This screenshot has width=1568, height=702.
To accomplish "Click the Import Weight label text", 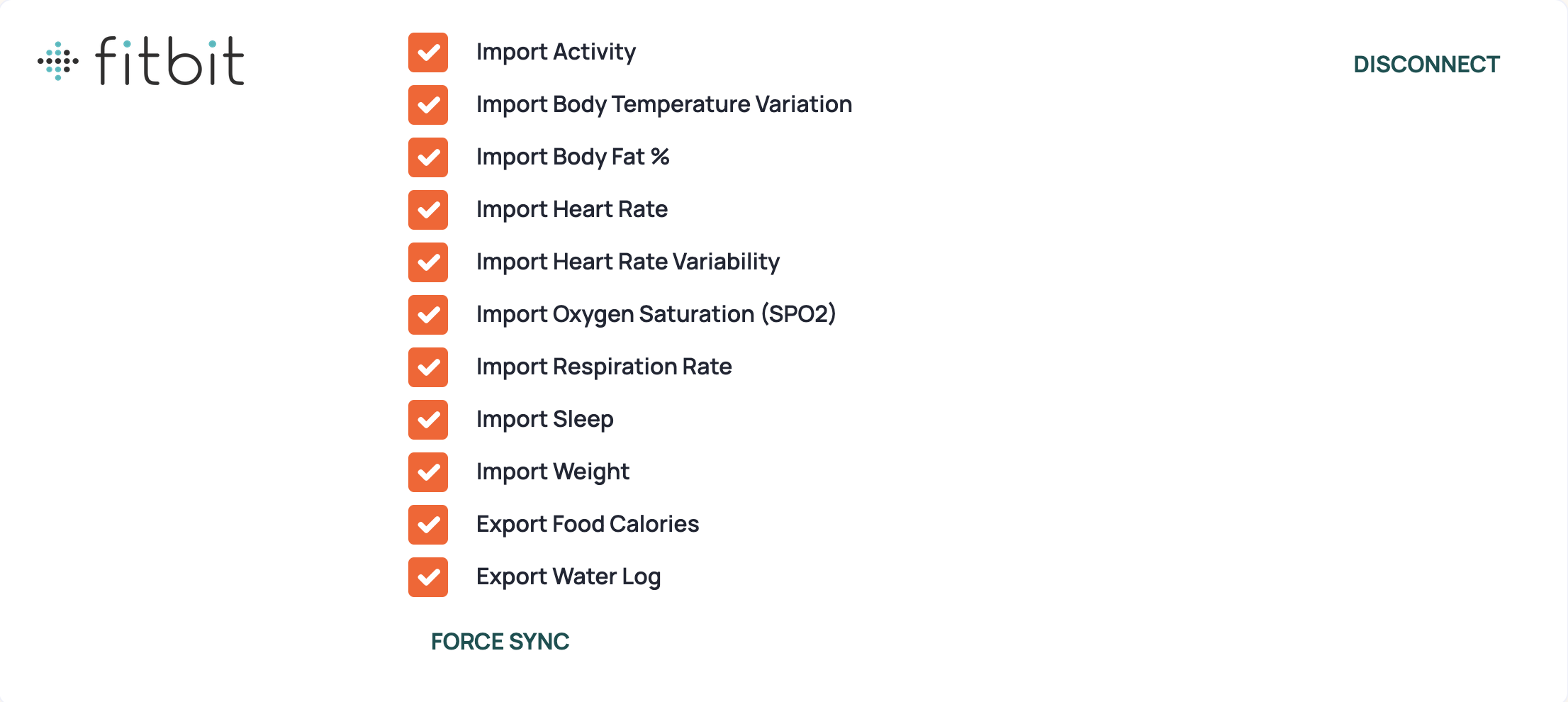I will (x=553, y=472).
